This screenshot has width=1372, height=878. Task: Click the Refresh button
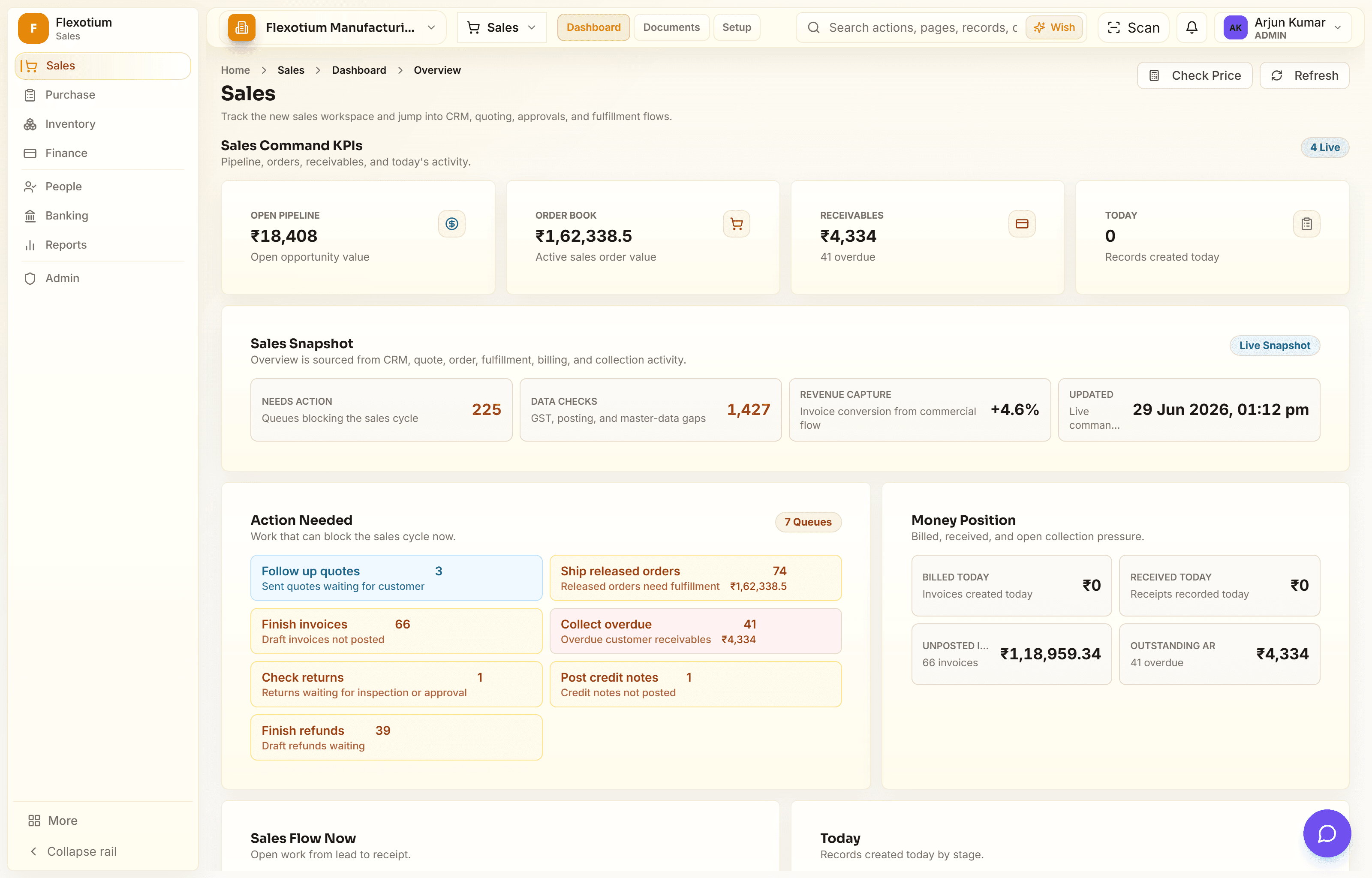(1304, 75)
